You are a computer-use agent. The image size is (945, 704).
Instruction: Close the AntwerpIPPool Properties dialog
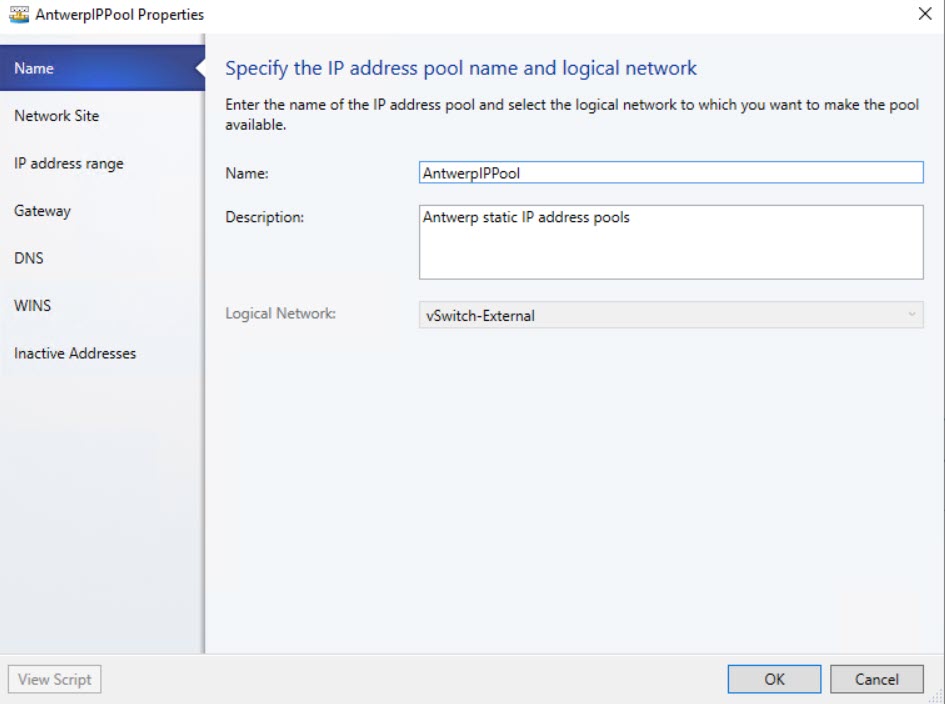click(924, 14)
